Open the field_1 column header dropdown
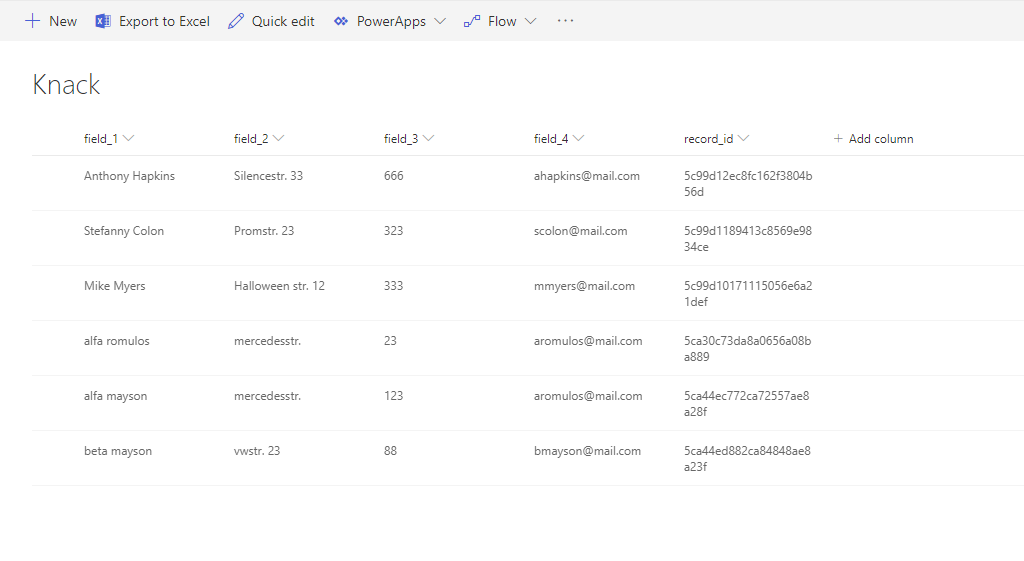1024x561 pixels. coord(128,139)
